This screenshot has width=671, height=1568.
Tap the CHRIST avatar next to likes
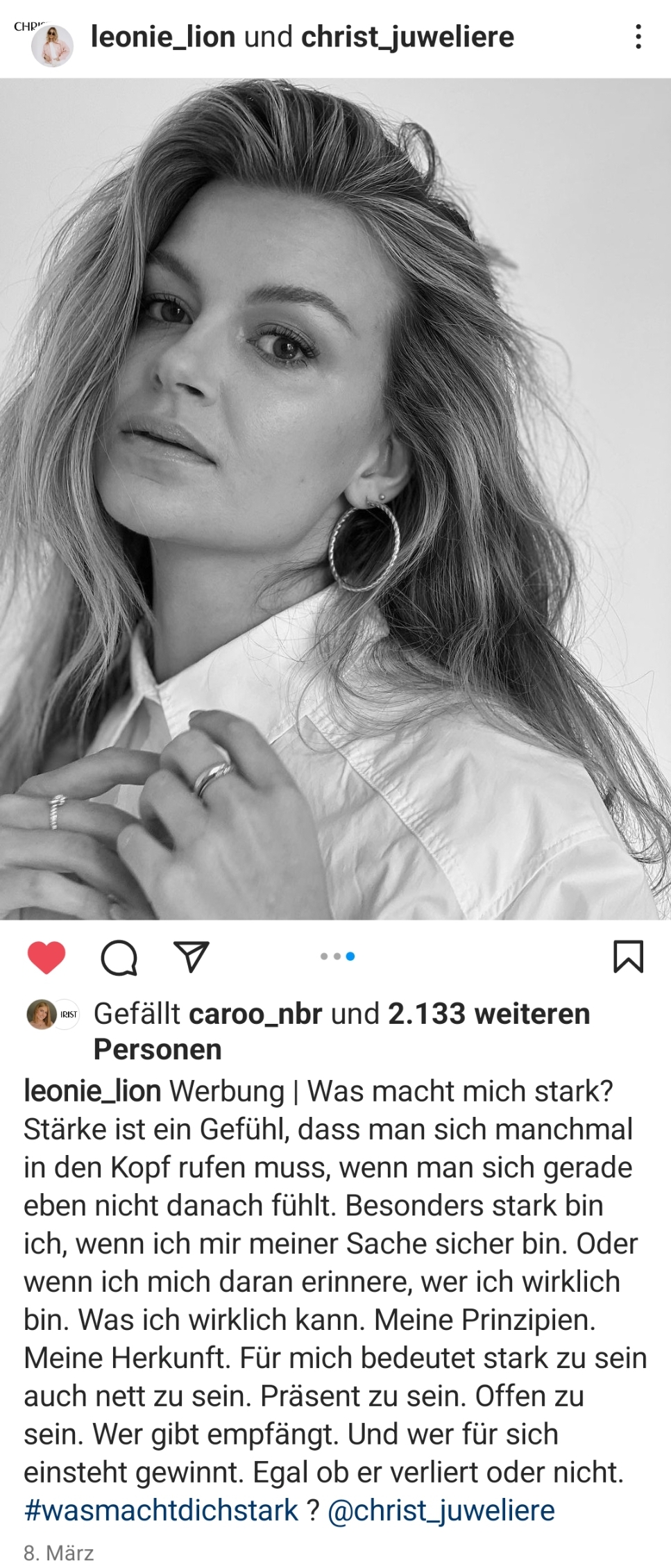point(67,1015)
